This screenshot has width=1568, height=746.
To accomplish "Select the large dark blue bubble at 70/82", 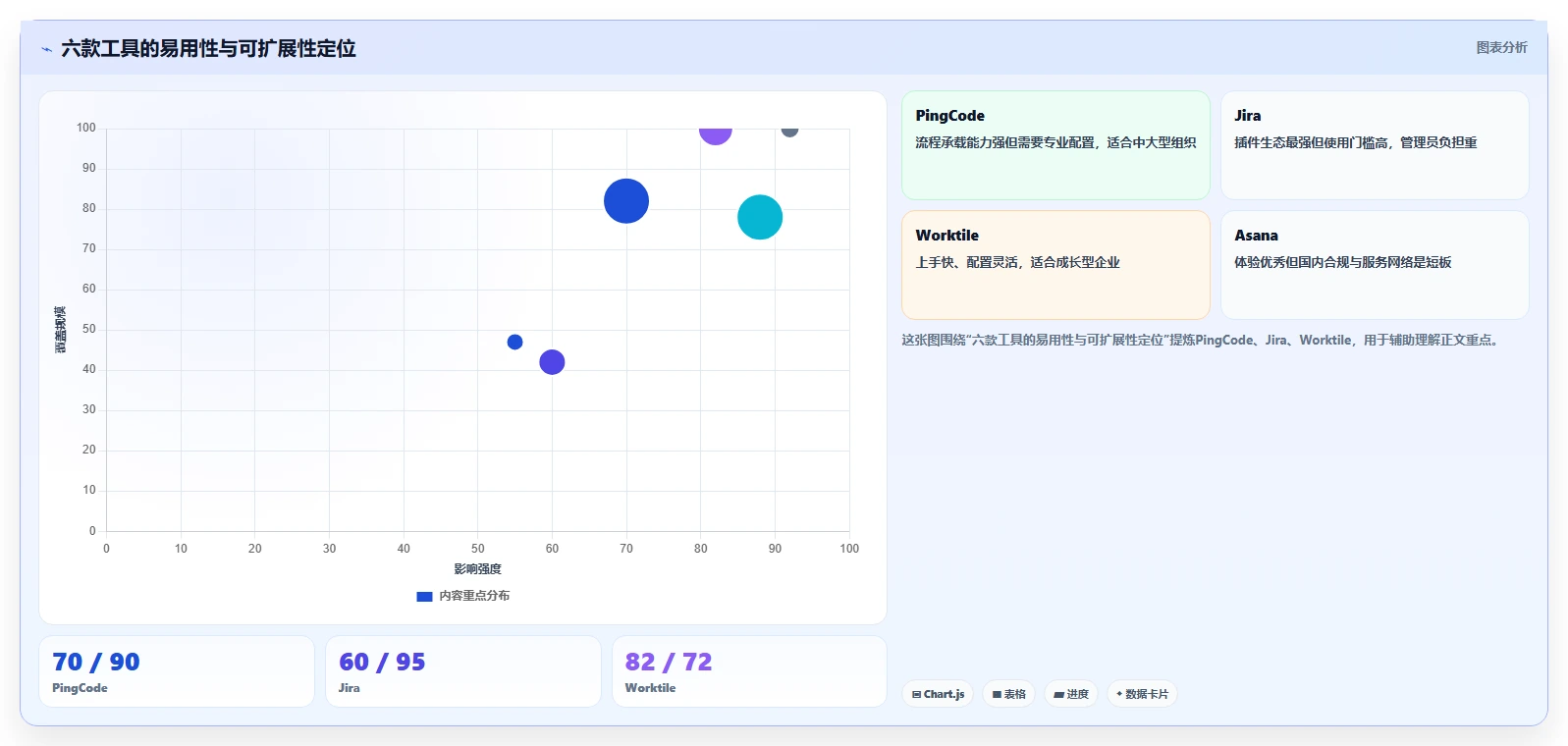I will pyautogui.click(x=626, y=201).
